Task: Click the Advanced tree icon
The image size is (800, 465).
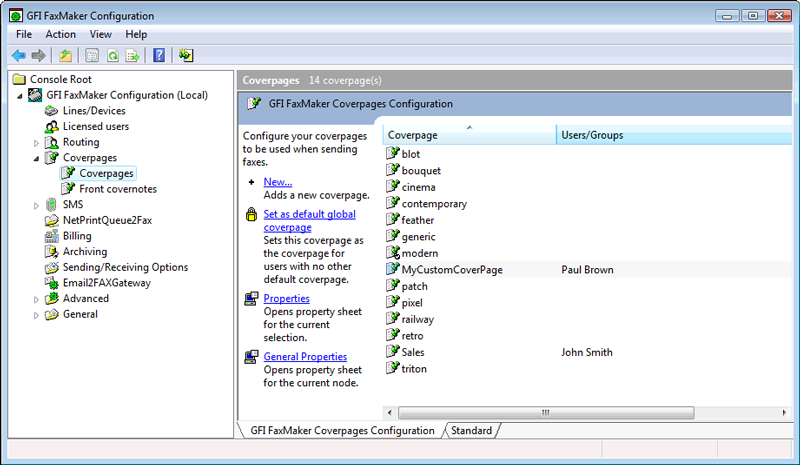Action: 52,299
